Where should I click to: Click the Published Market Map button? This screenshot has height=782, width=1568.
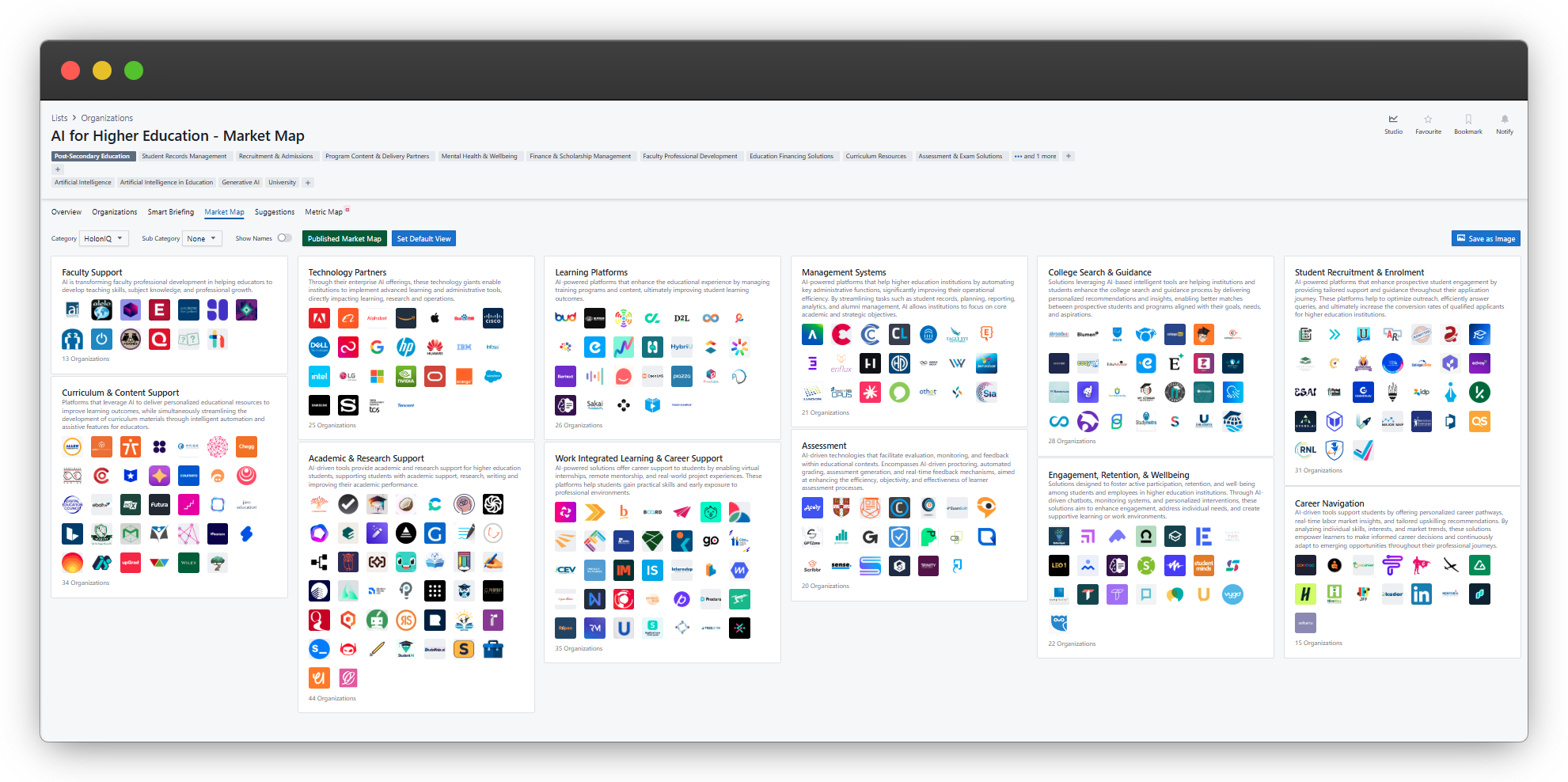(x=344, y=239)
